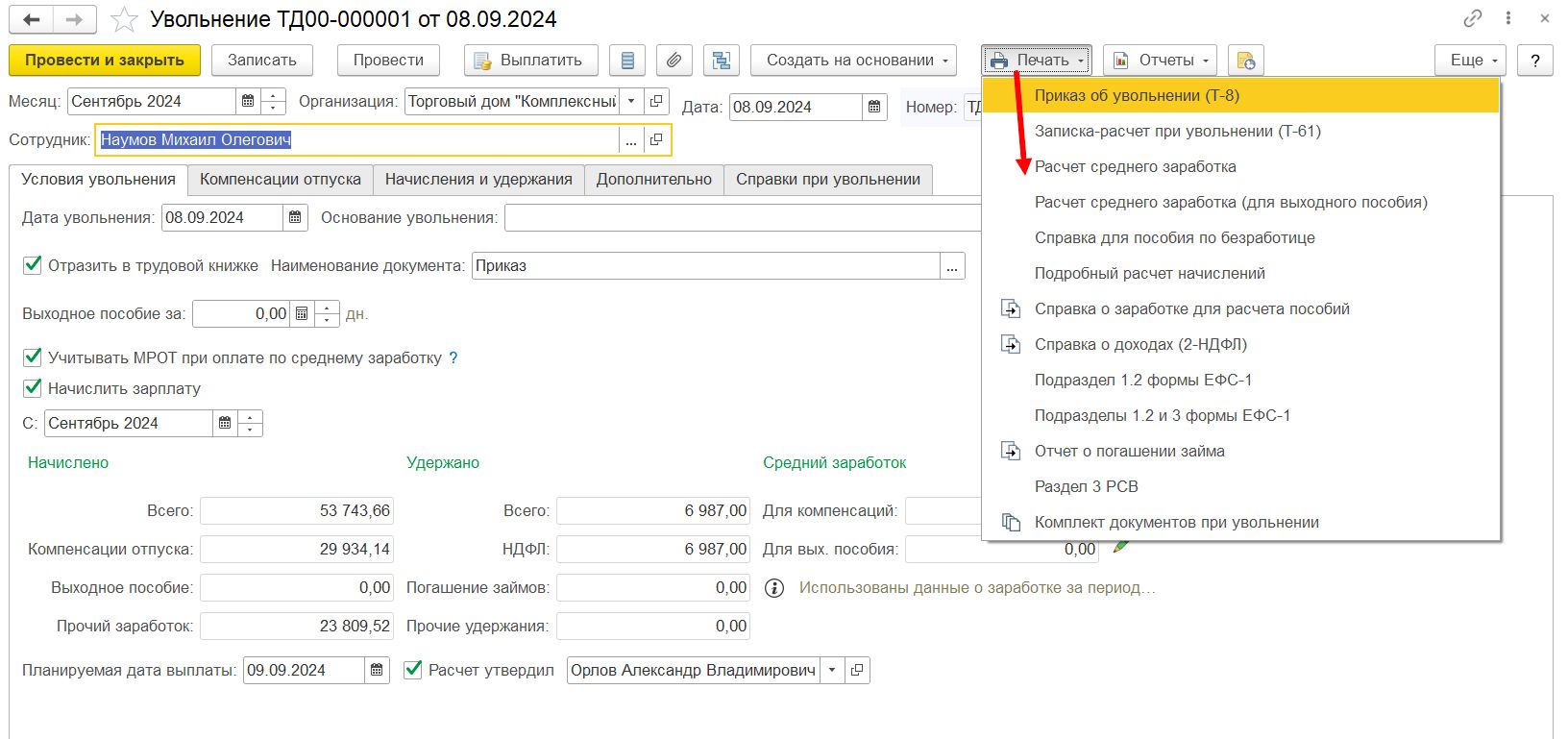Click the 'Выплатить' button

530,61
